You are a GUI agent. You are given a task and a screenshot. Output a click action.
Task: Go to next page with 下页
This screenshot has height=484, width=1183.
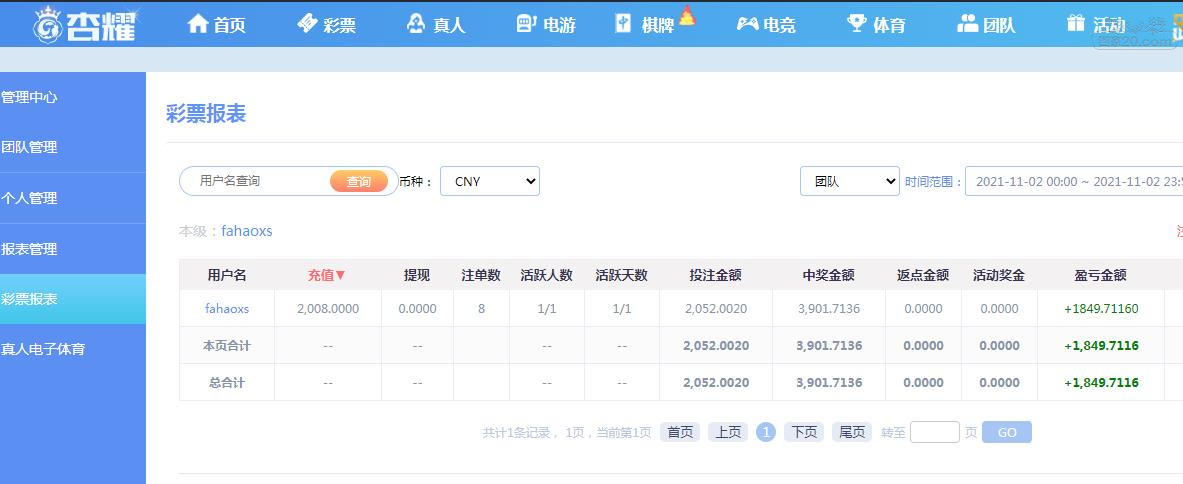coord(804,432)
